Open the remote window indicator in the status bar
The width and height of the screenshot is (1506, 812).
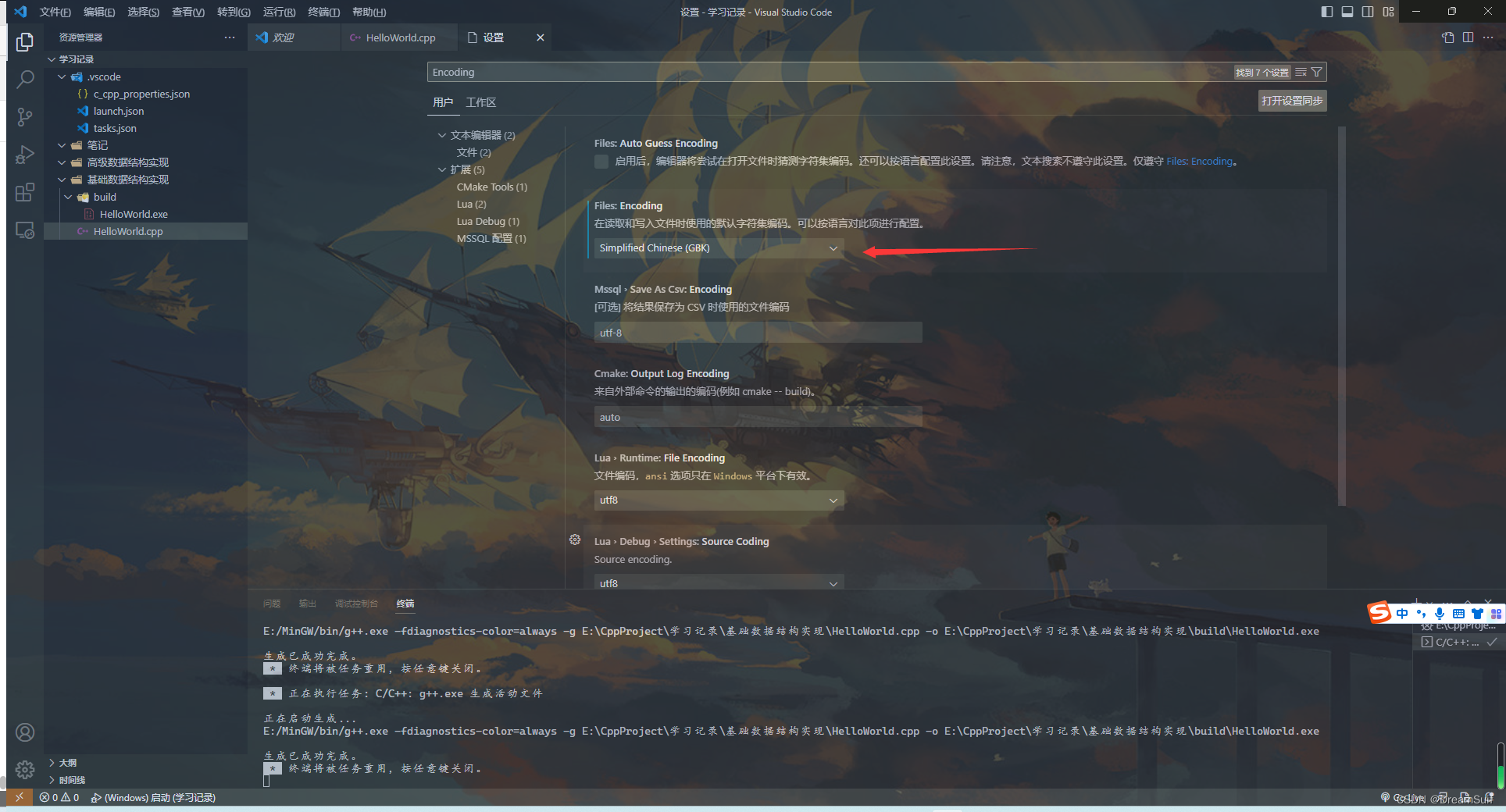point(20,797)
